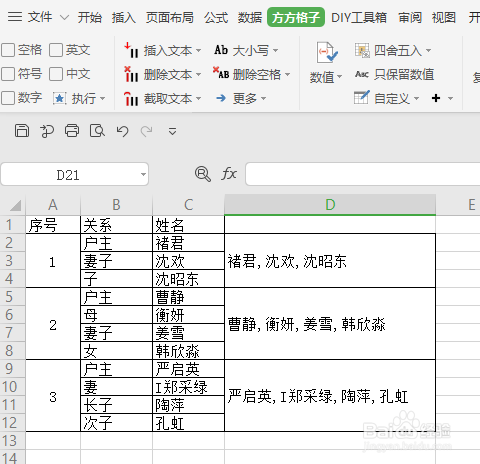The height and width of the screenshot is (464, 480).
Task: Switch to the 审阅 tab
Action: [410, 17]
